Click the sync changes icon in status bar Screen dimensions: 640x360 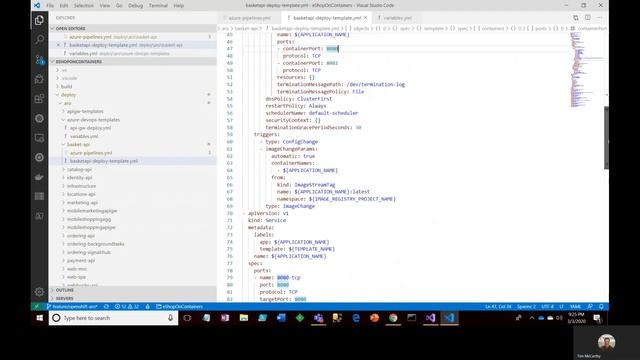coord(106,307)
